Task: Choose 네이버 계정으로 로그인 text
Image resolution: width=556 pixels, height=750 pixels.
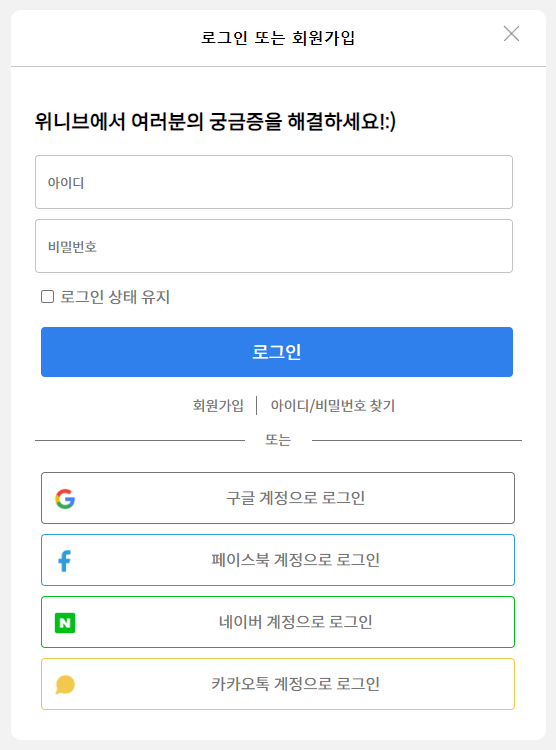Action: [296, 622]
